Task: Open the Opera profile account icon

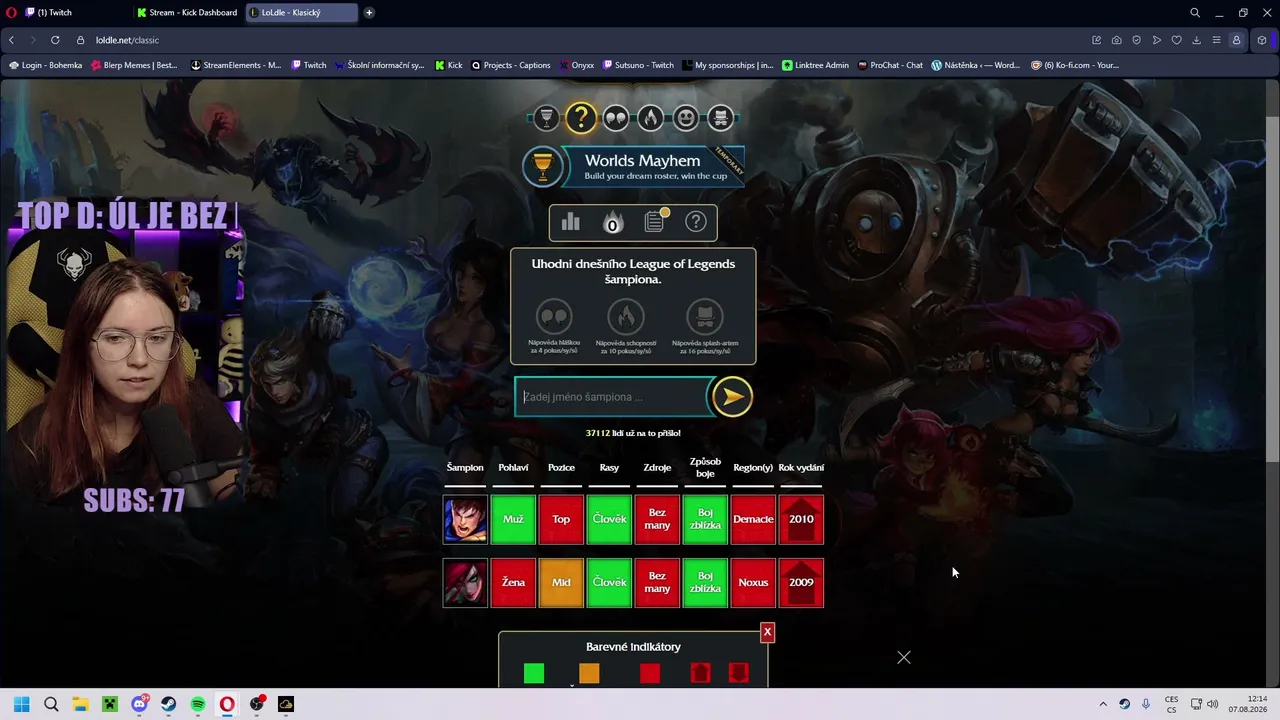Action: pyautogui.click(x=1236, y=40)
